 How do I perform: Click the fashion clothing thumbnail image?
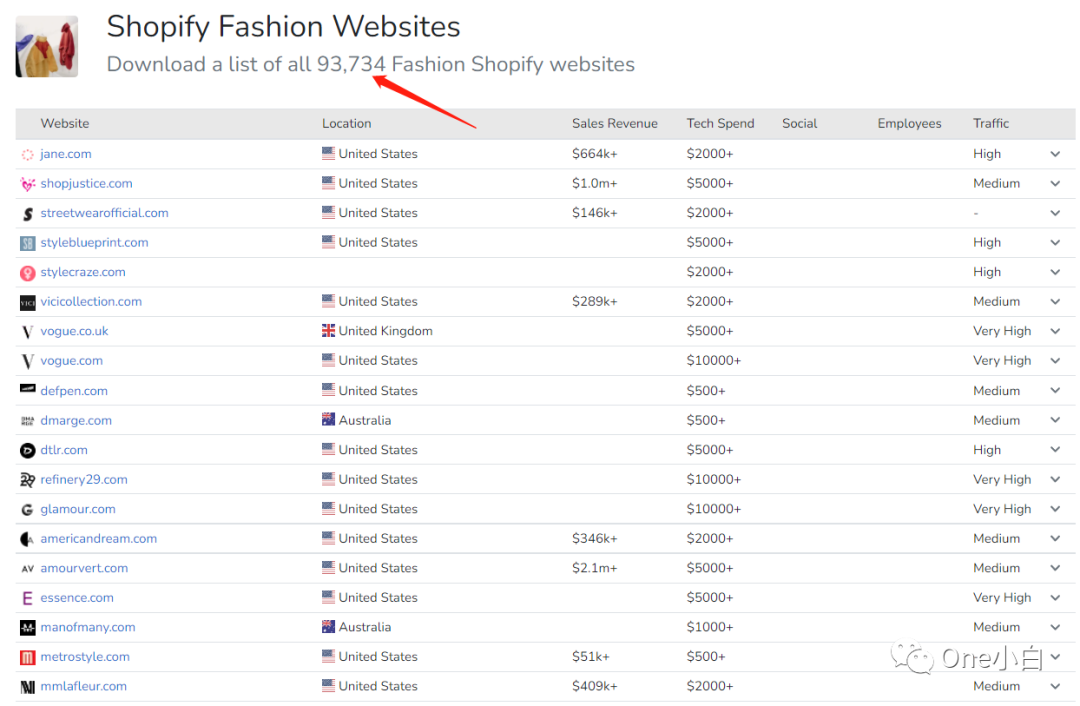[x=47, y=47]
